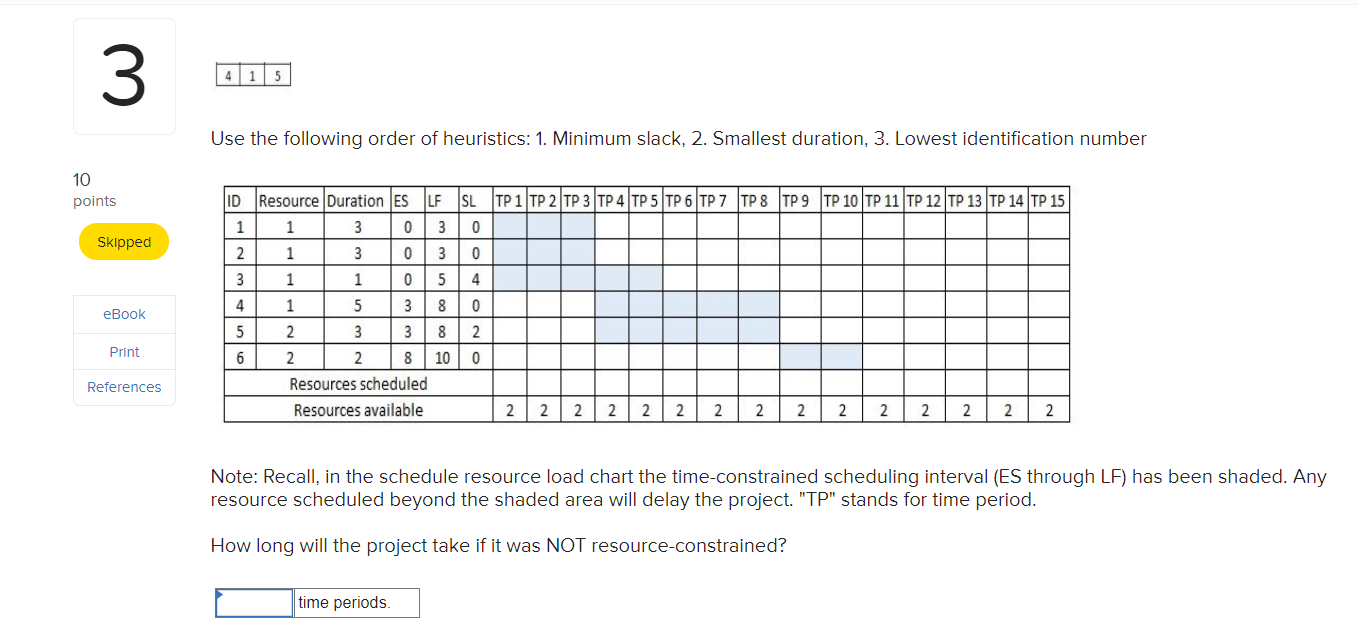Click the small box labeled 1
This screenshot has height=627, width=1358.
[252, 75]
